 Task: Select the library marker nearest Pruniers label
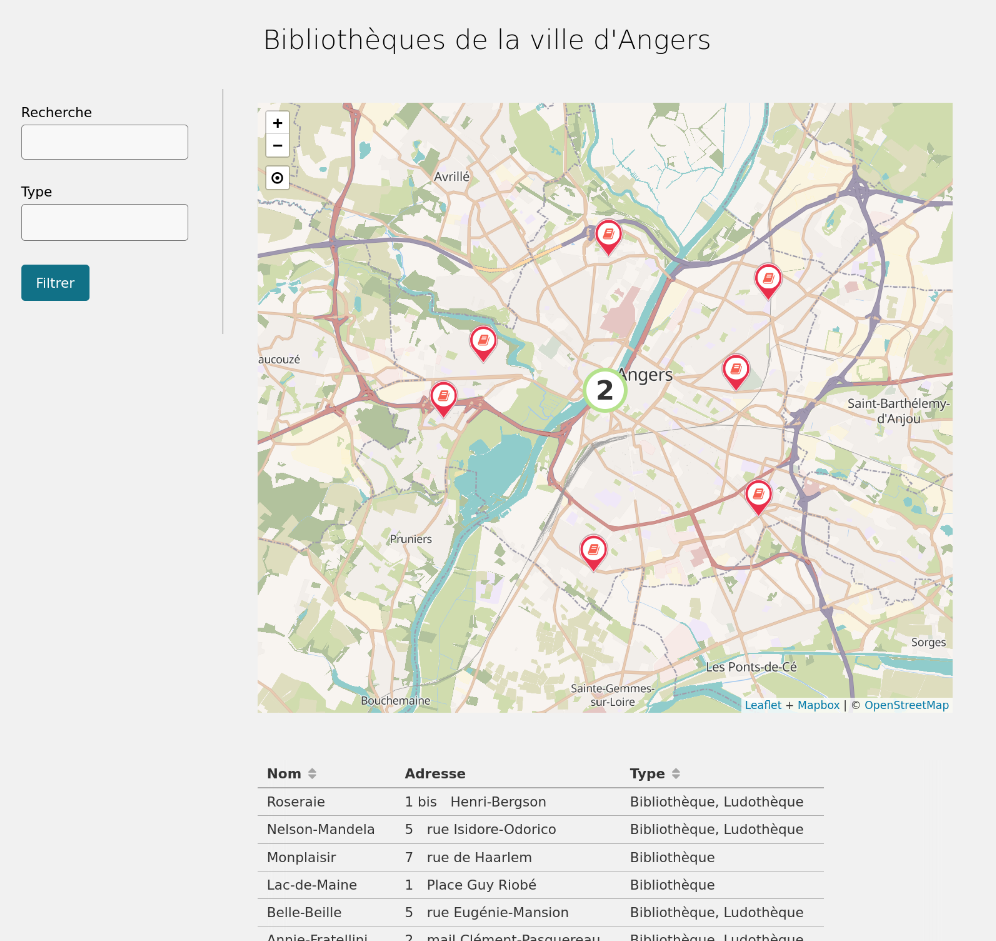coord(443,399)
